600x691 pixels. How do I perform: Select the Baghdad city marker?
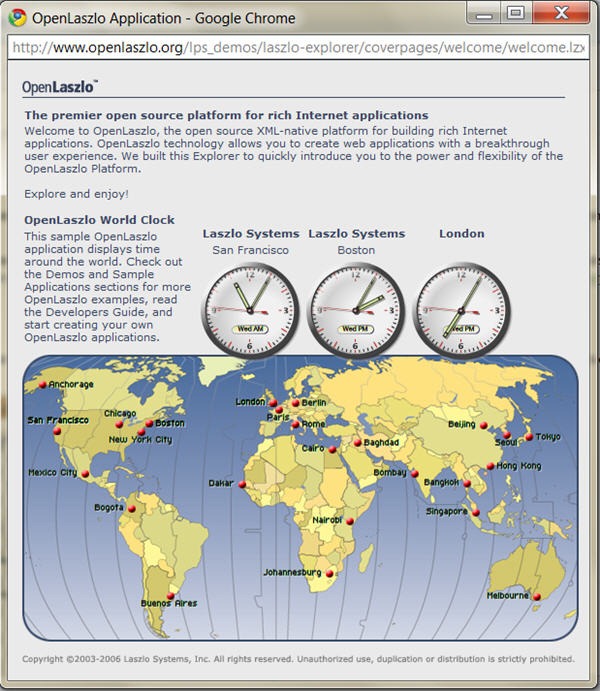click(358, 442)
